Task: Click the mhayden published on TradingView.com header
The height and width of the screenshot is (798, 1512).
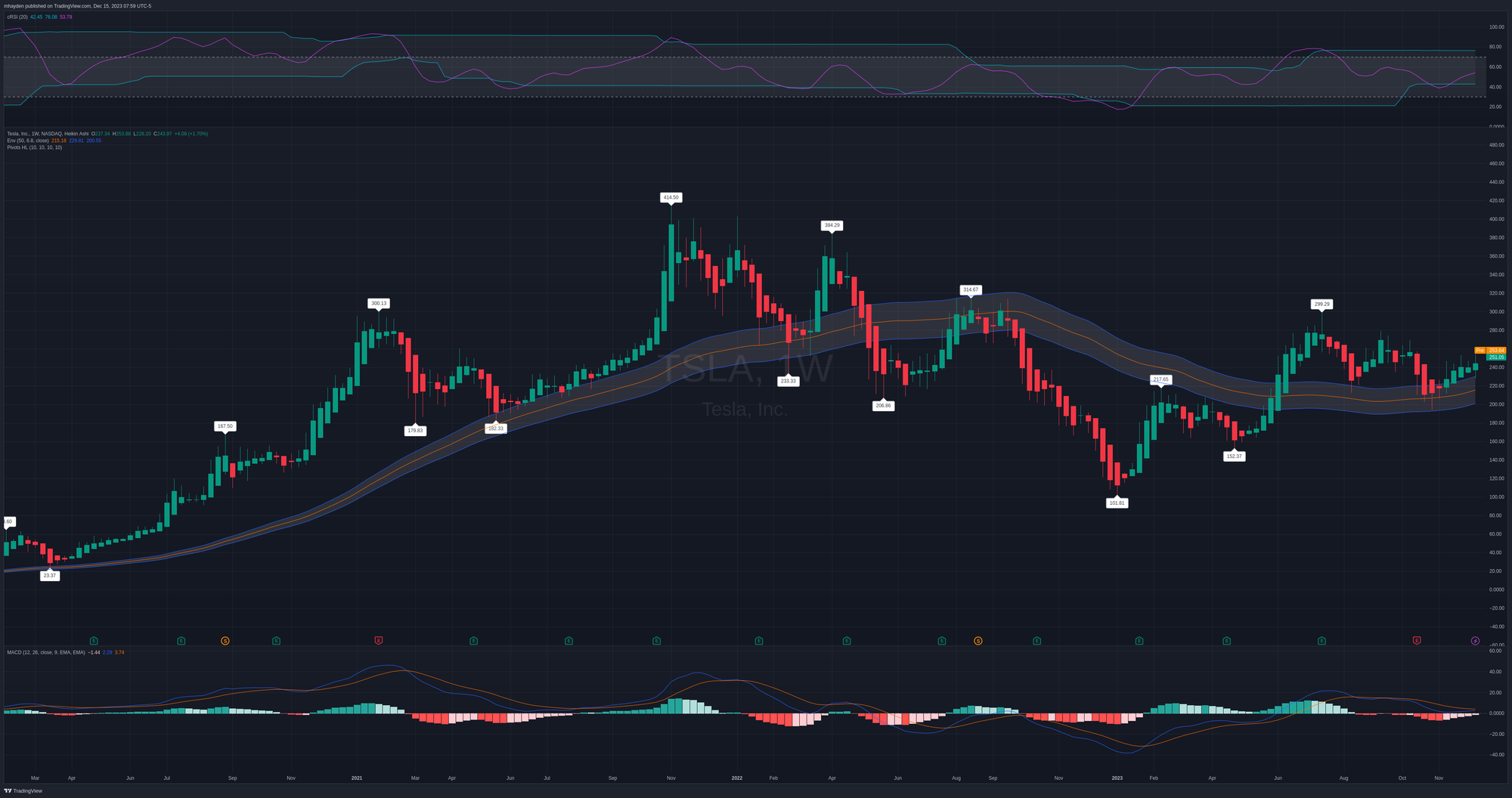Action: point(77,6)
